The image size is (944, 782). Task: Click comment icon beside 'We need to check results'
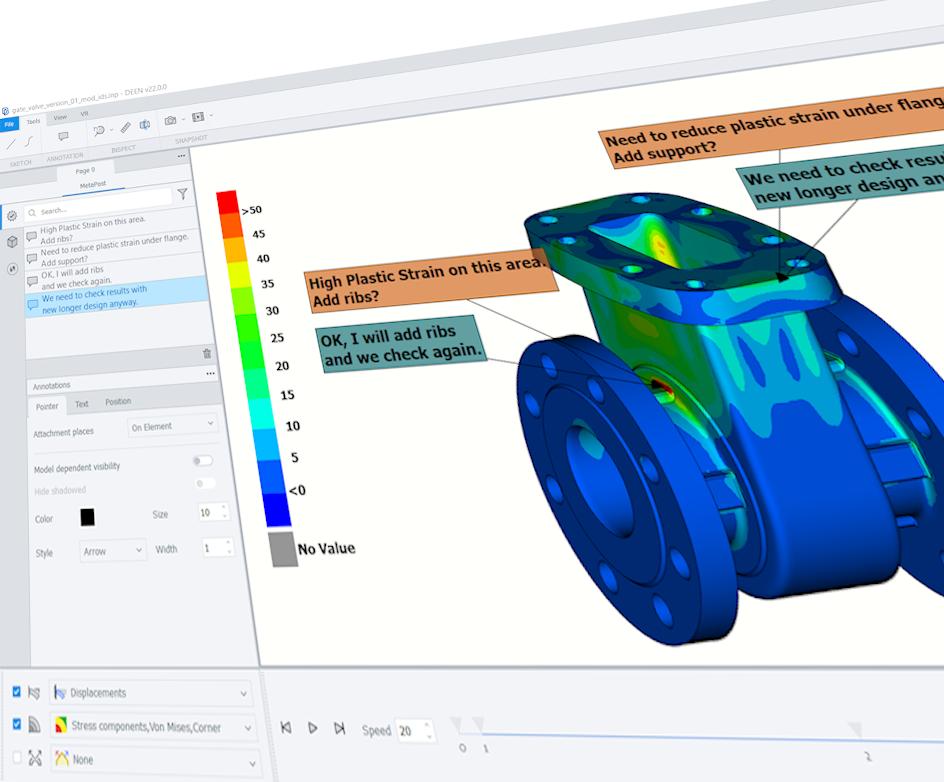(33, 305)
